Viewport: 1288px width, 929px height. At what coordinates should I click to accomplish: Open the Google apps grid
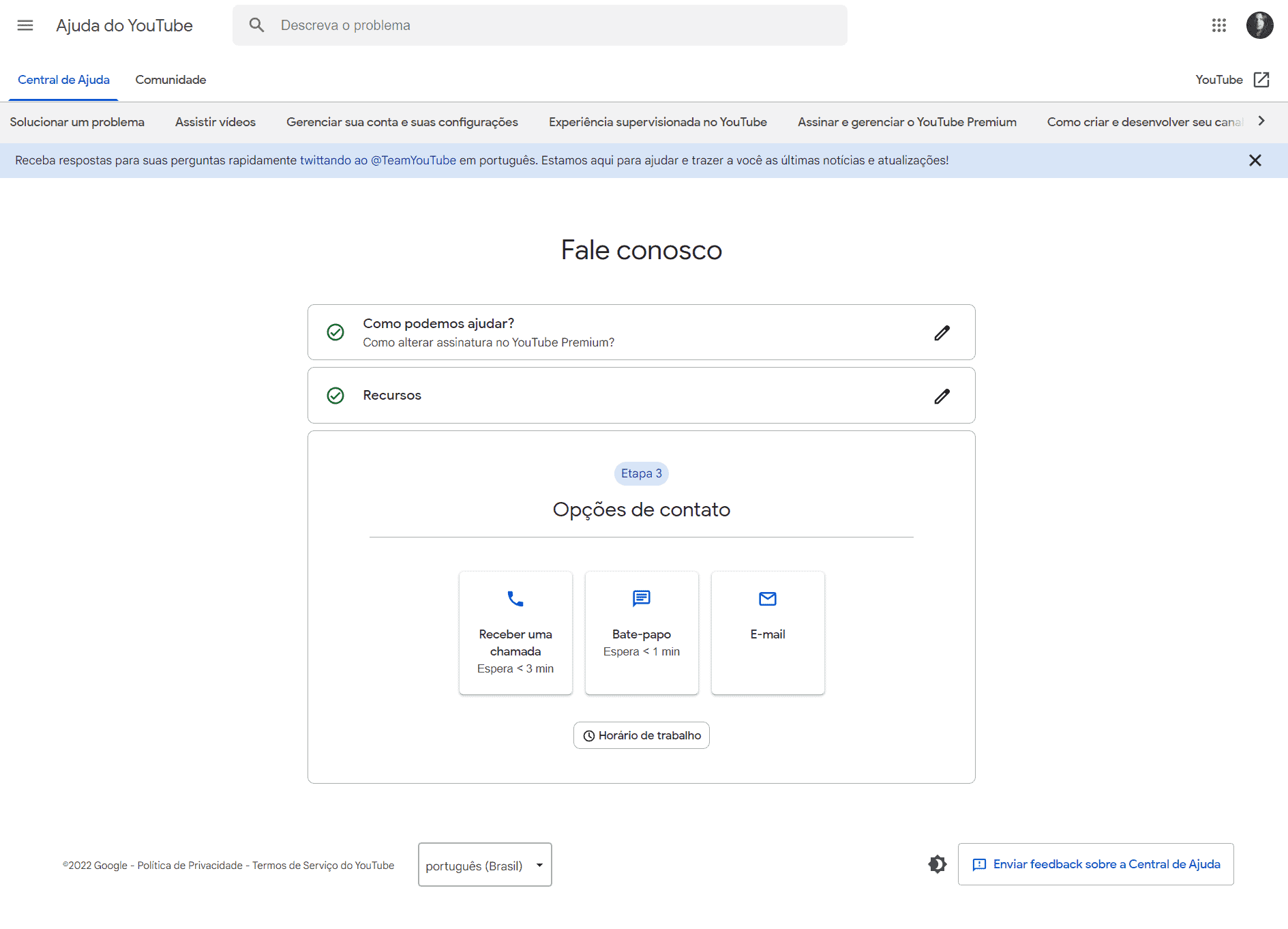(1219, 25)
